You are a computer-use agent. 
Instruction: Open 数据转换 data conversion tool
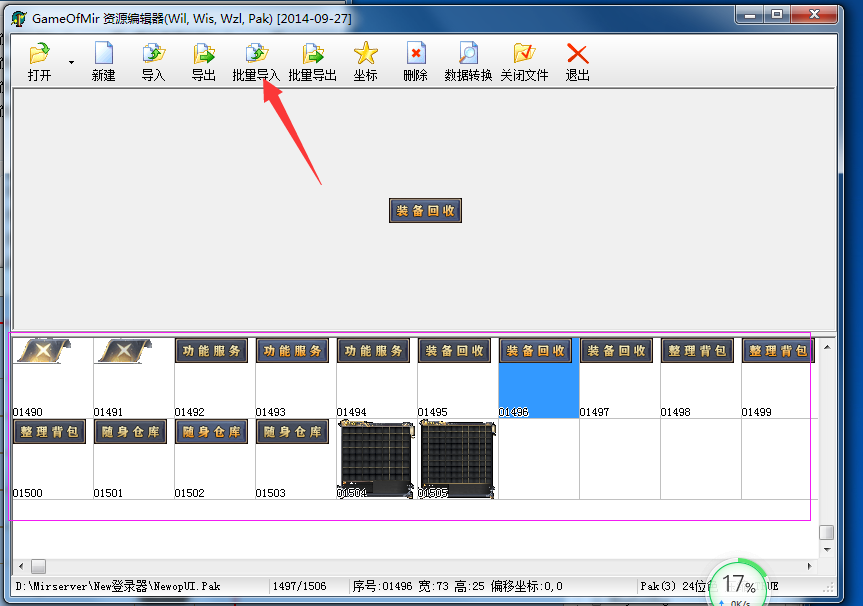468,54
